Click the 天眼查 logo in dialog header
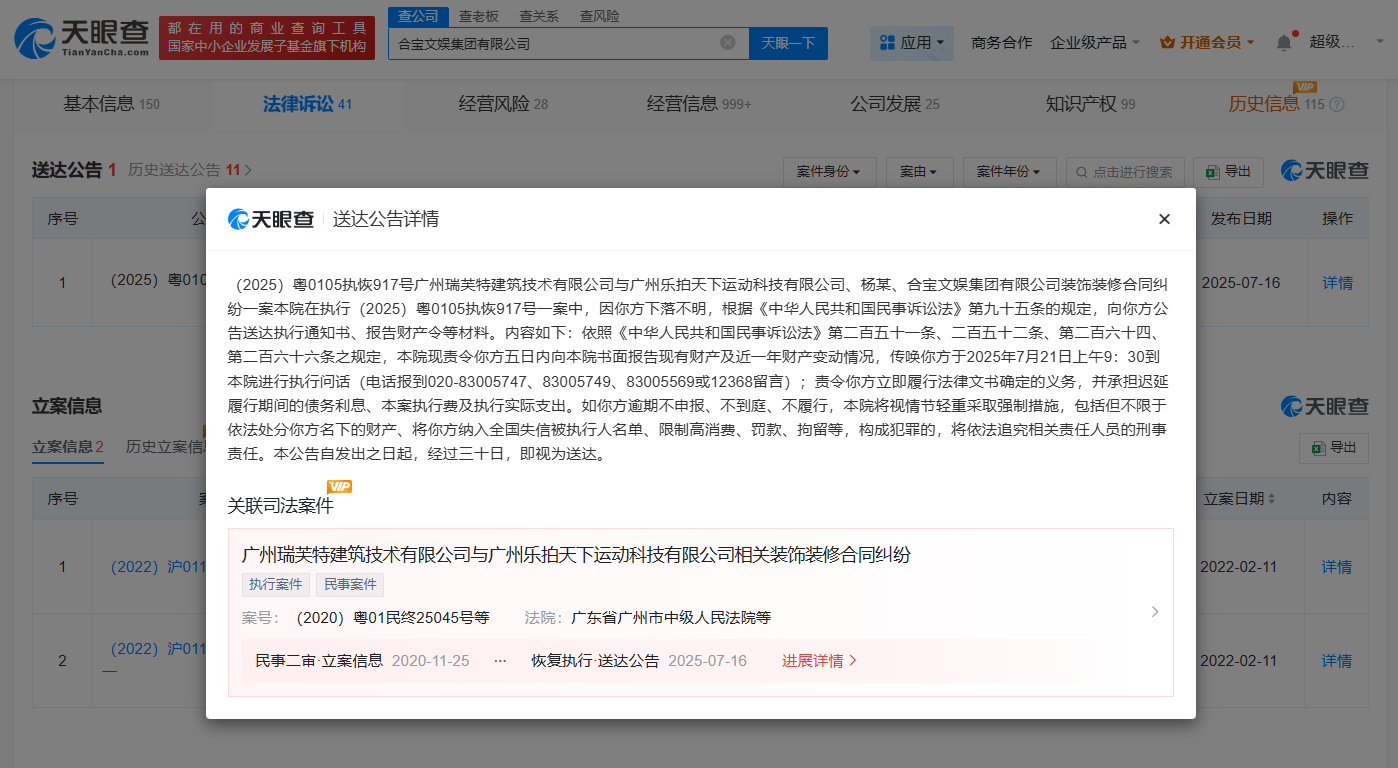 (271, 219)
